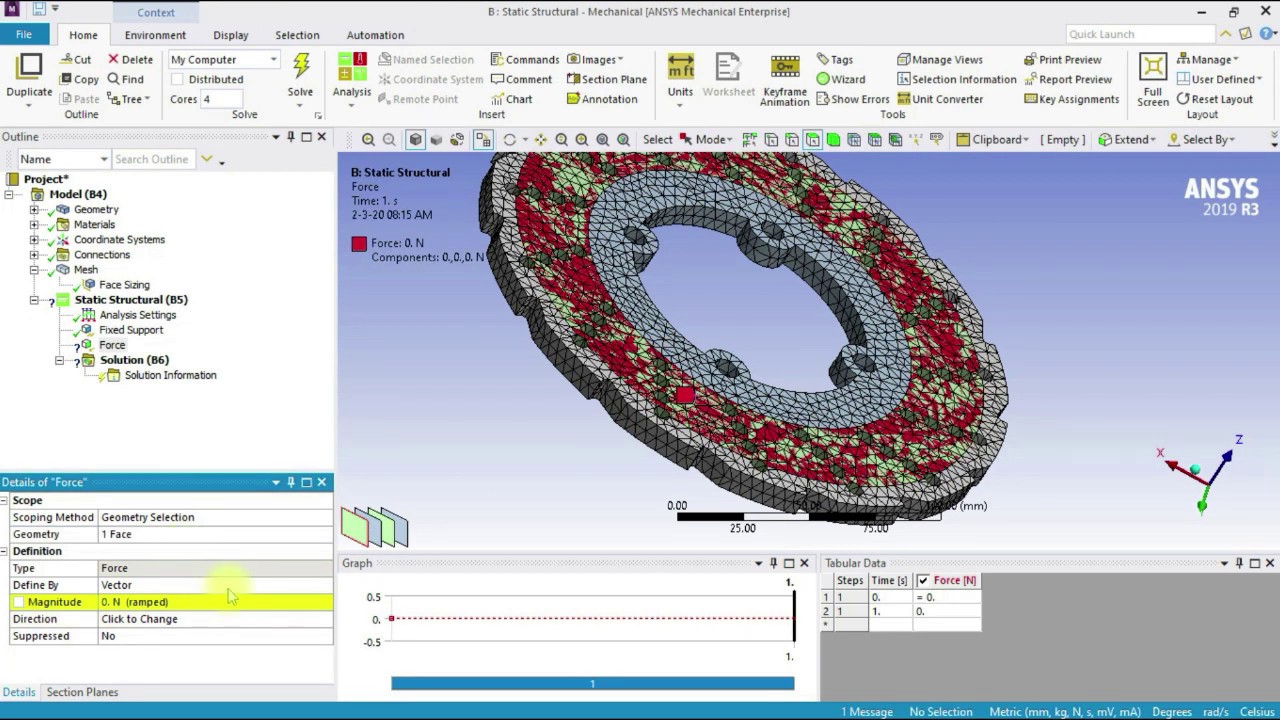The width and height of the screenshot is (1280, 720).
Task: Switch to the Automation tab
Action: [375, 35]
